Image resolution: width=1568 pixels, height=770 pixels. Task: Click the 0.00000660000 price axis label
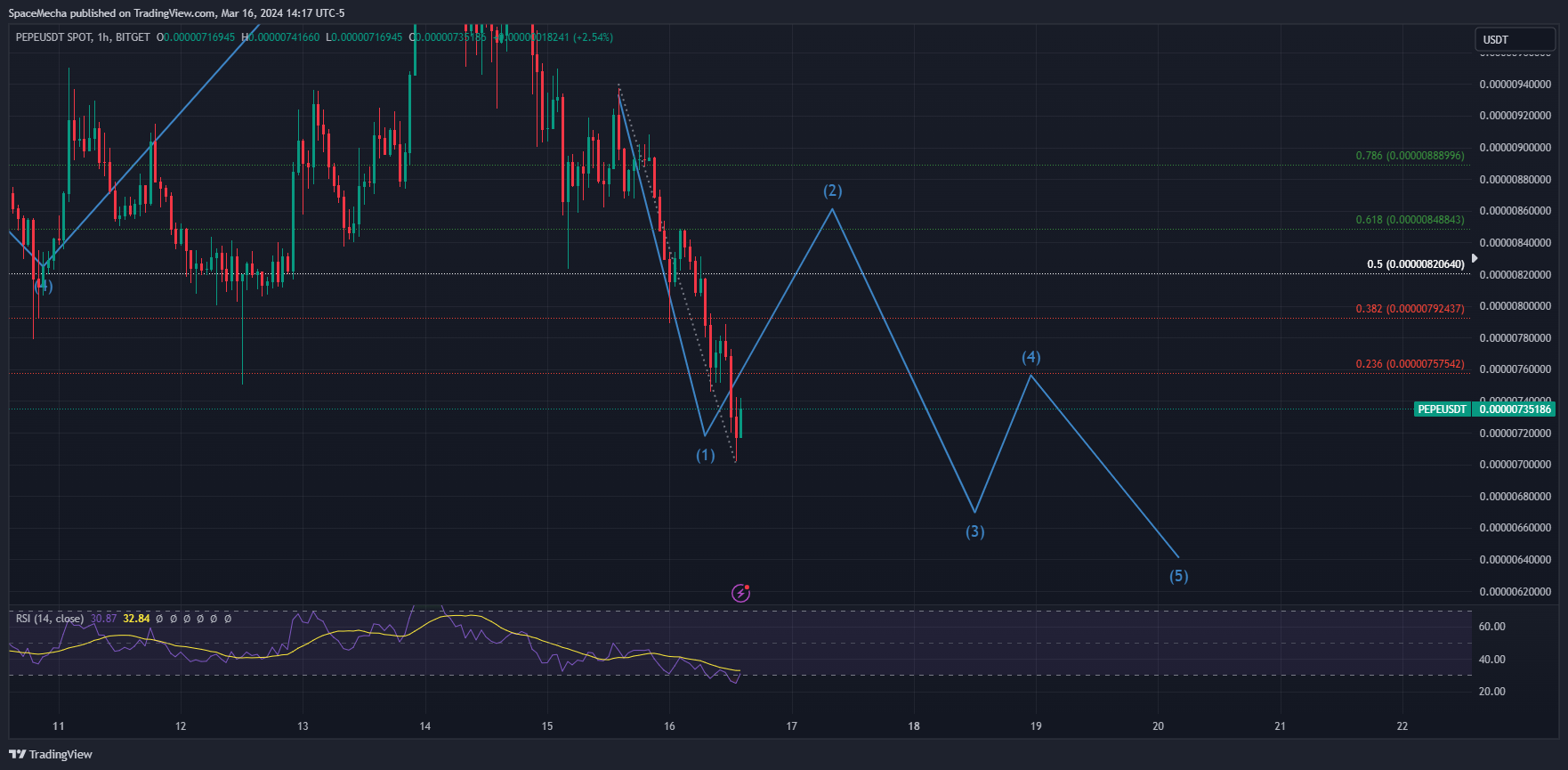[x=1515, y=528]
